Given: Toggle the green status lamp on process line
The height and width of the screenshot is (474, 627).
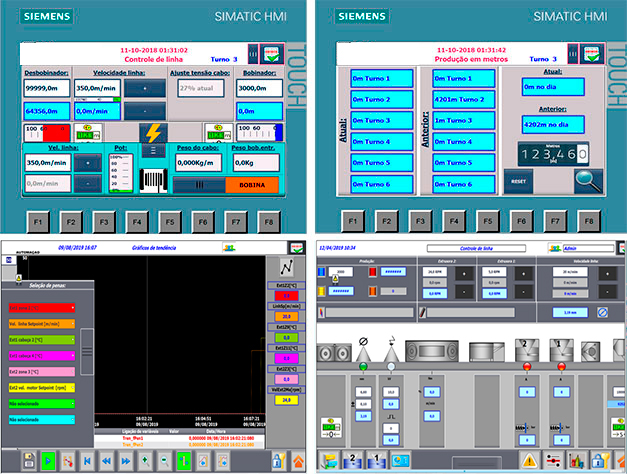Looking at the screenshot, I should (x=363, y=366).
